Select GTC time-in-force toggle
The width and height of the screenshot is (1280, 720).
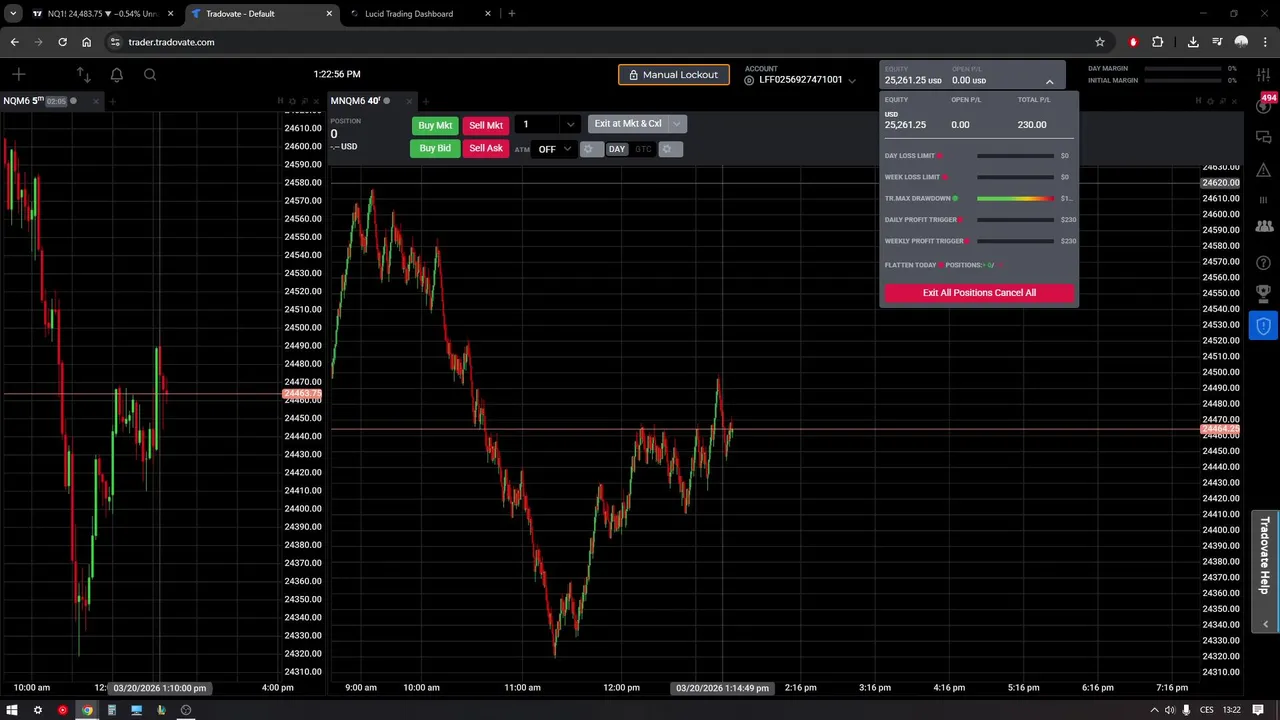[x=643, y=149]
